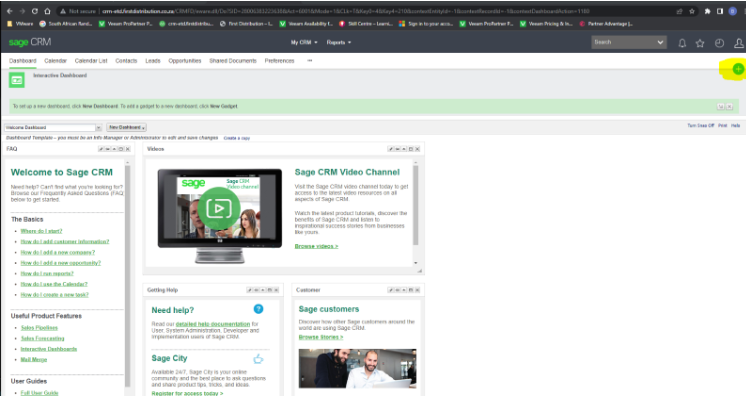The image size is (746, 404).
Task: Open the browser extensions puzzle icon
Action: point(707,11)
